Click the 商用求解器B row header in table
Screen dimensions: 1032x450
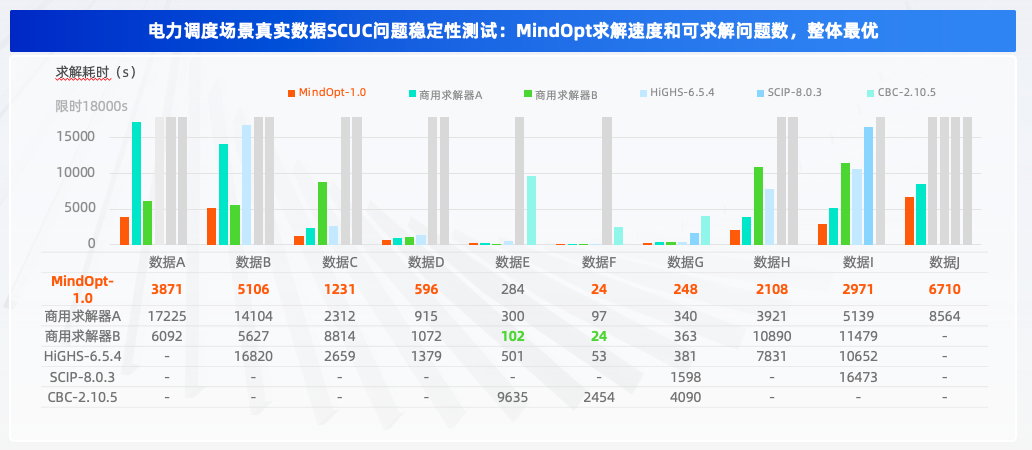(82, 335)
